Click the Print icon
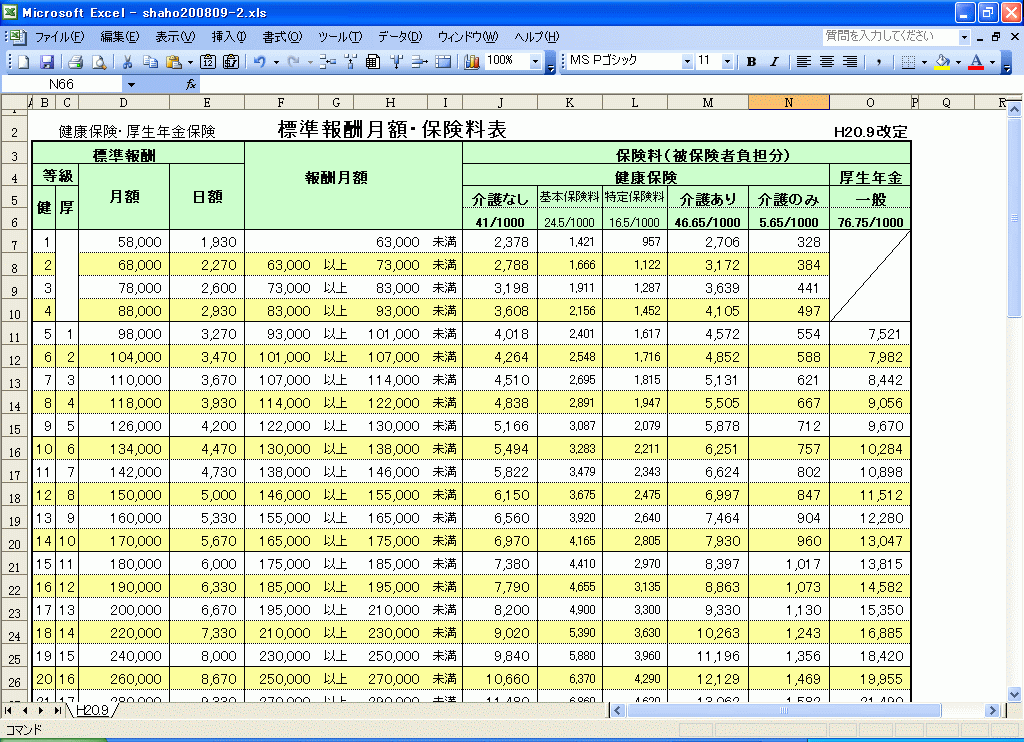The image size is (1024, 742). pos(76,62)
